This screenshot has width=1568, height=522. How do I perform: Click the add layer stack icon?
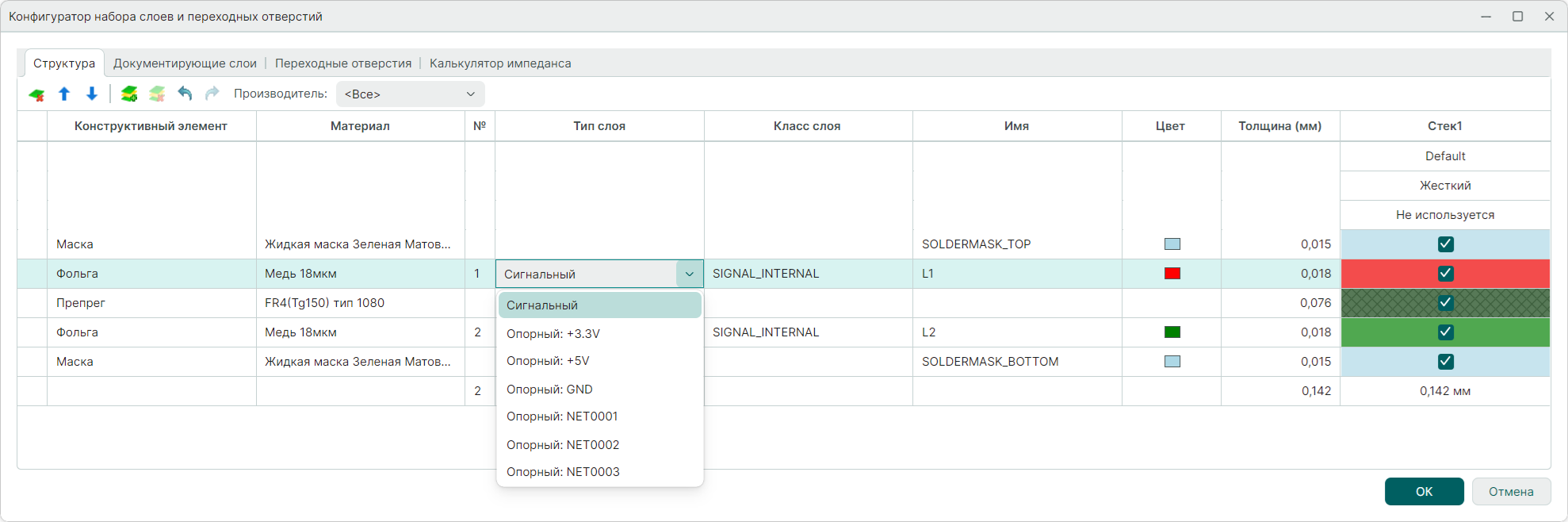pyautogui.click(x=129, y=94)
